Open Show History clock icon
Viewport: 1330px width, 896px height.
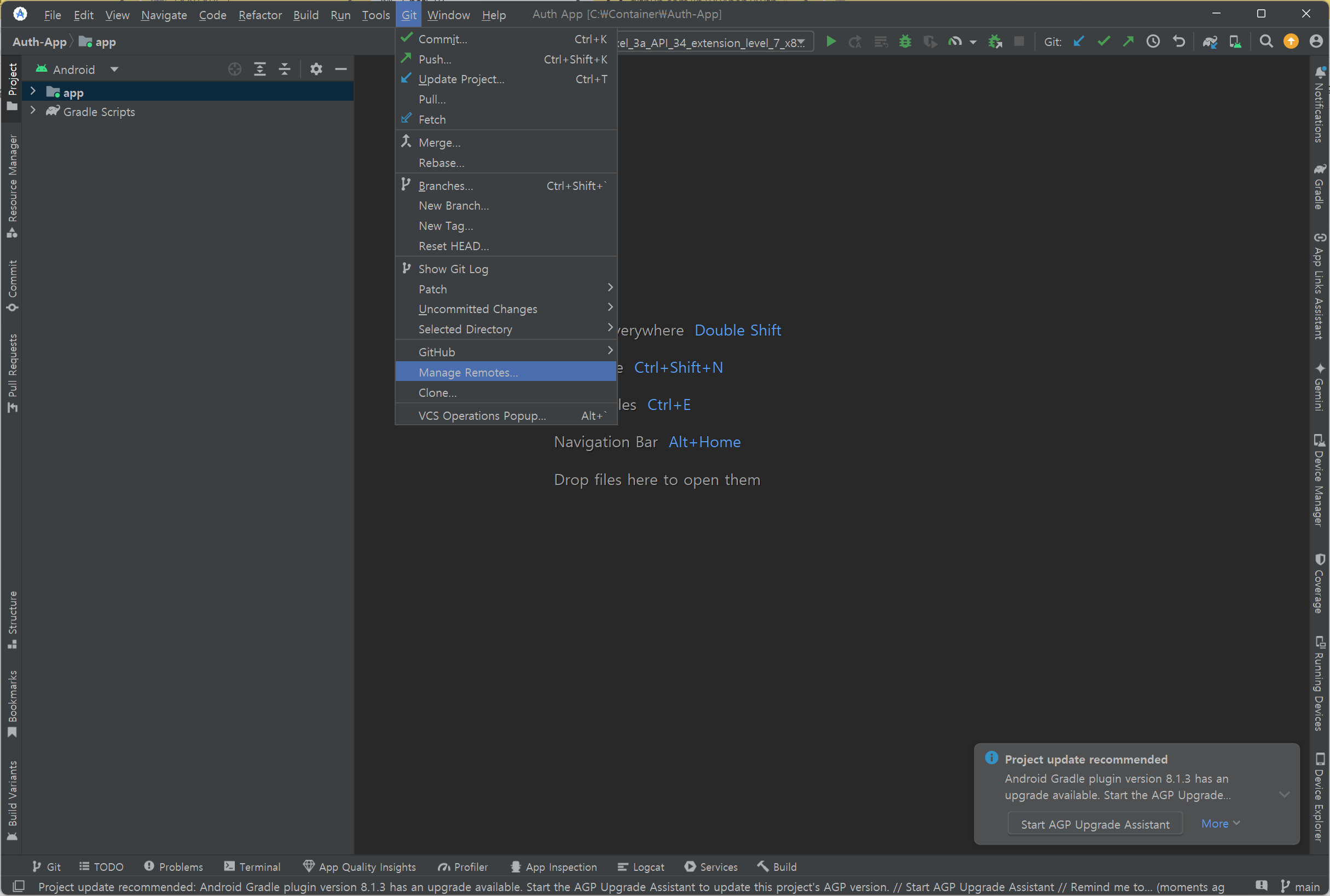point(1153,42)
